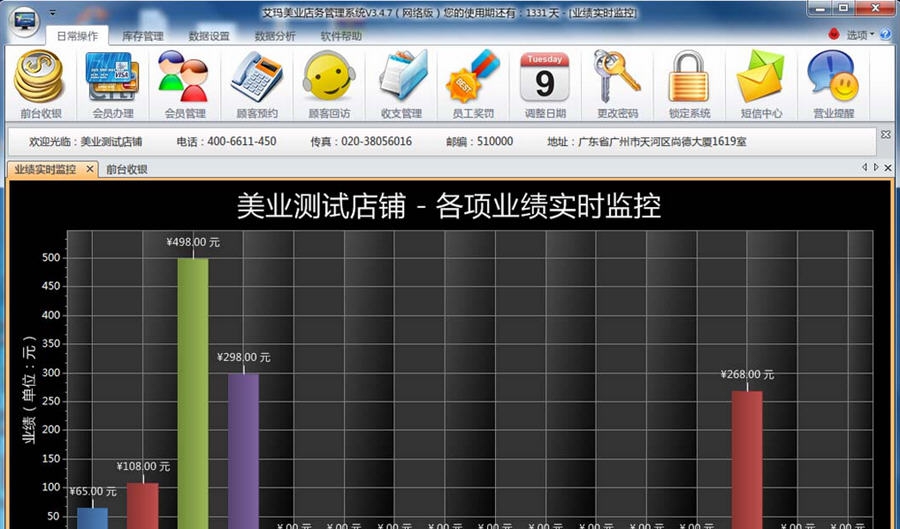Click the red icon beside 选项

coord(834,34)
